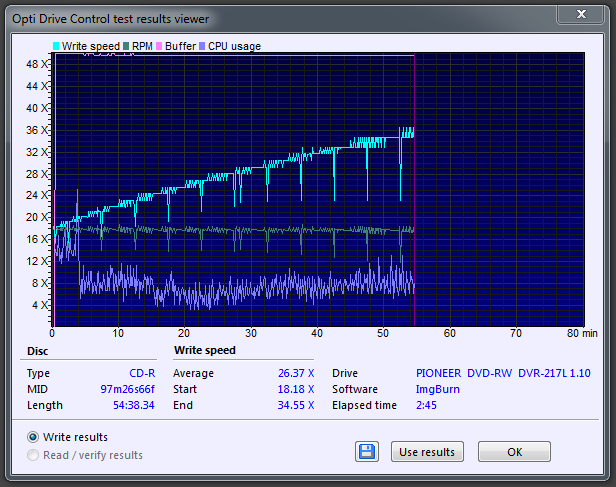616x487 pixels.
Task: Click the 48 X axis label
Action: pos(37,64)
